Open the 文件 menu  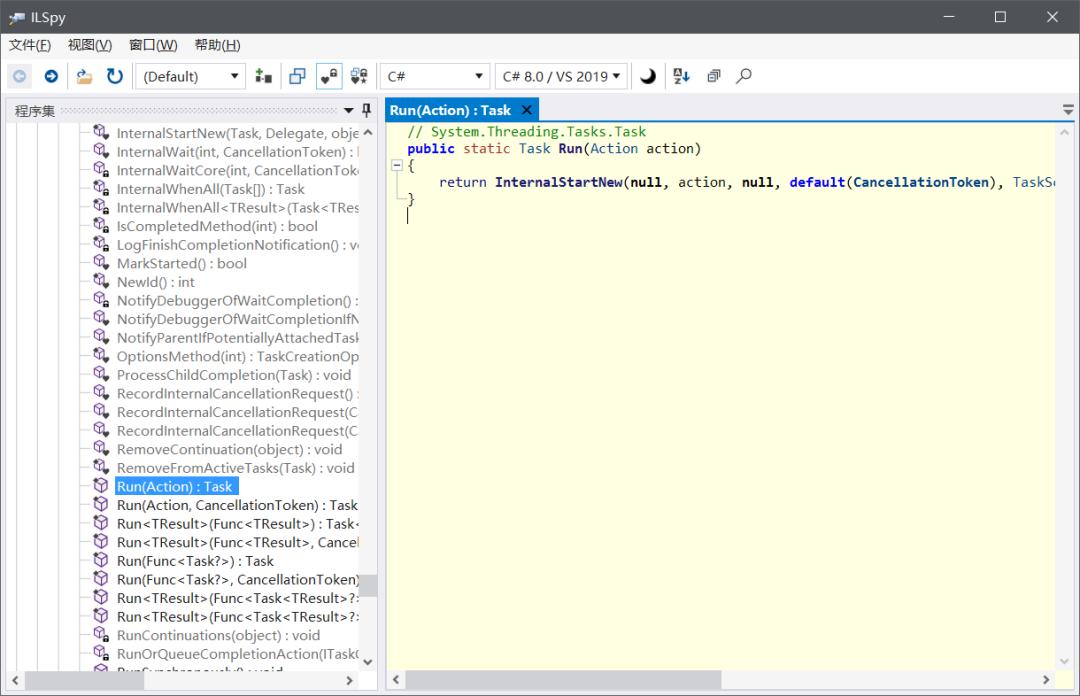click(30, 44)
